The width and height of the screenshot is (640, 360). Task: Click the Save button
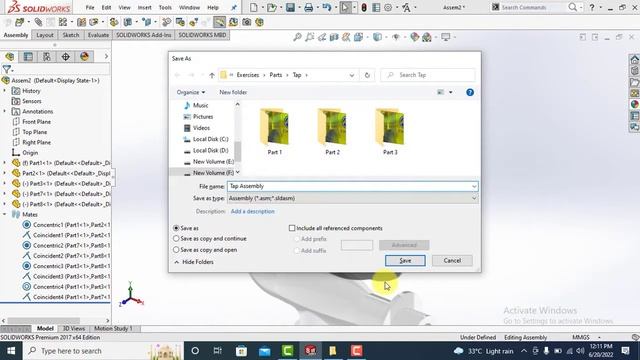pyautogui.click(x=405, y=260)
